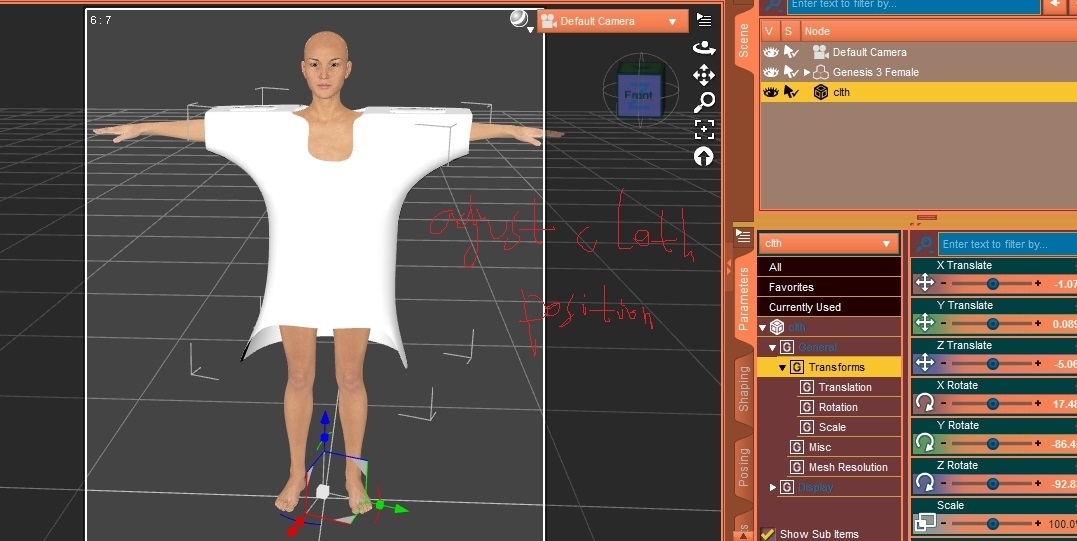Click the Genesis 3 Female figure icon

pos(821,72)
